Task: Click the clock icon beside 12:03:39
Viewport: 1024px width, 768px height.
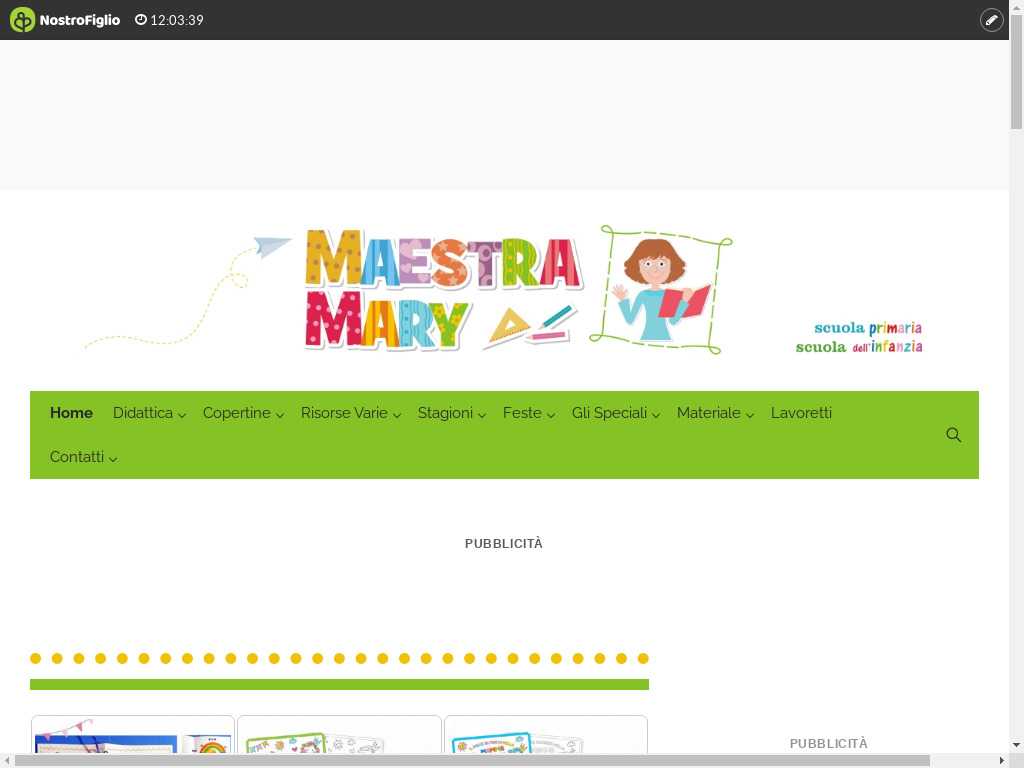Action: pyautogui.click(x=140, y=20)
